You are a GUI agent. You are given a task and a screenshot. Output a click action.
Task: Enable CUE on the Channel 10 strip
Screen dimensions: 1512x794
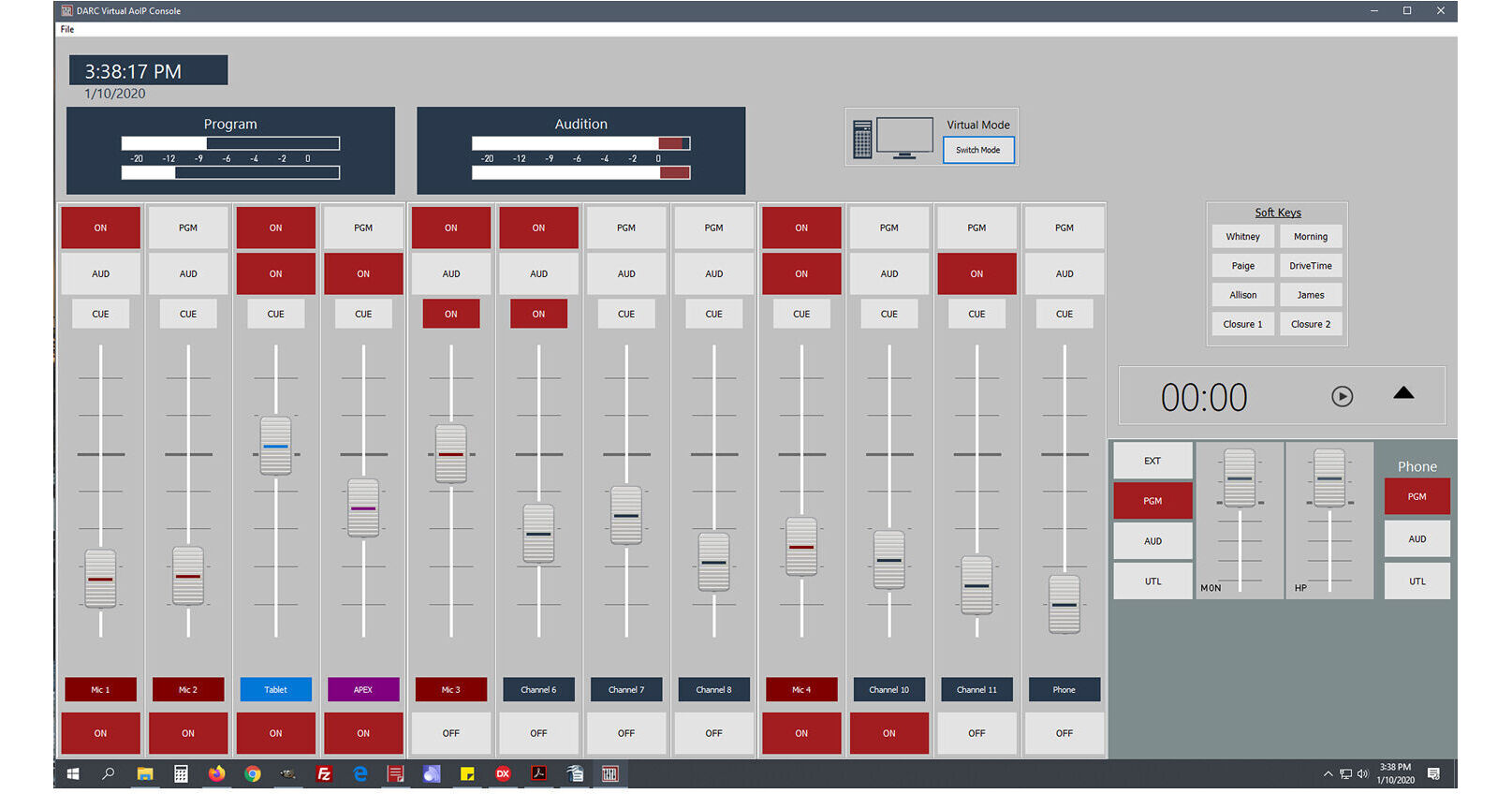tap(889, 314)
